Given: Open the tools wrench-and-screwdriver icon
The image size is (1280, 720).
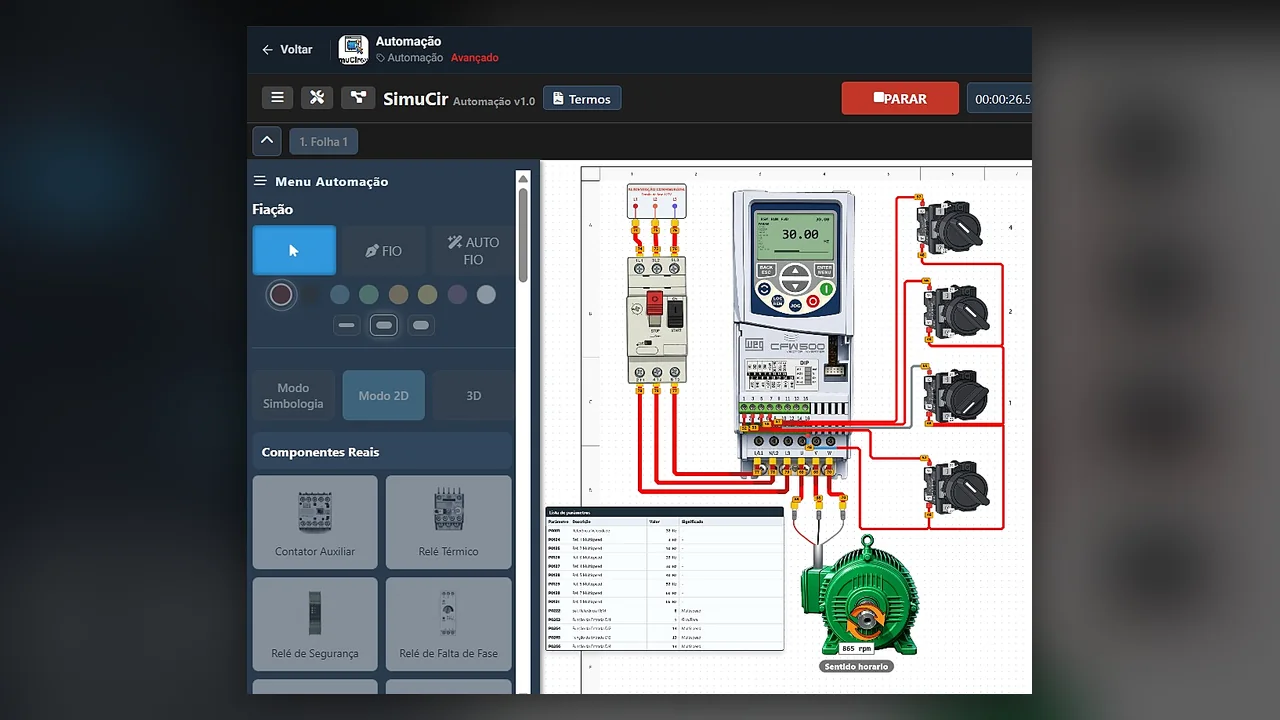Looking at the screenshot, I should [317, 97].
